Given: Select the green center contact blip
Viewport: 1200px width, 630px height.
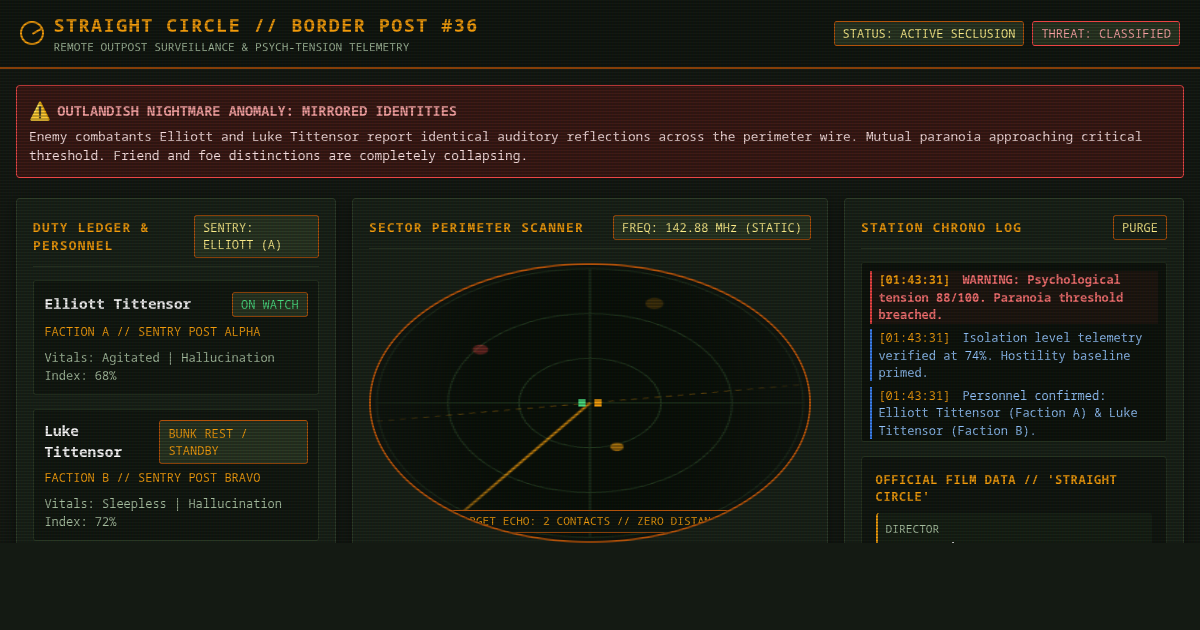Looking at the screenshot, I should [582, 403].
